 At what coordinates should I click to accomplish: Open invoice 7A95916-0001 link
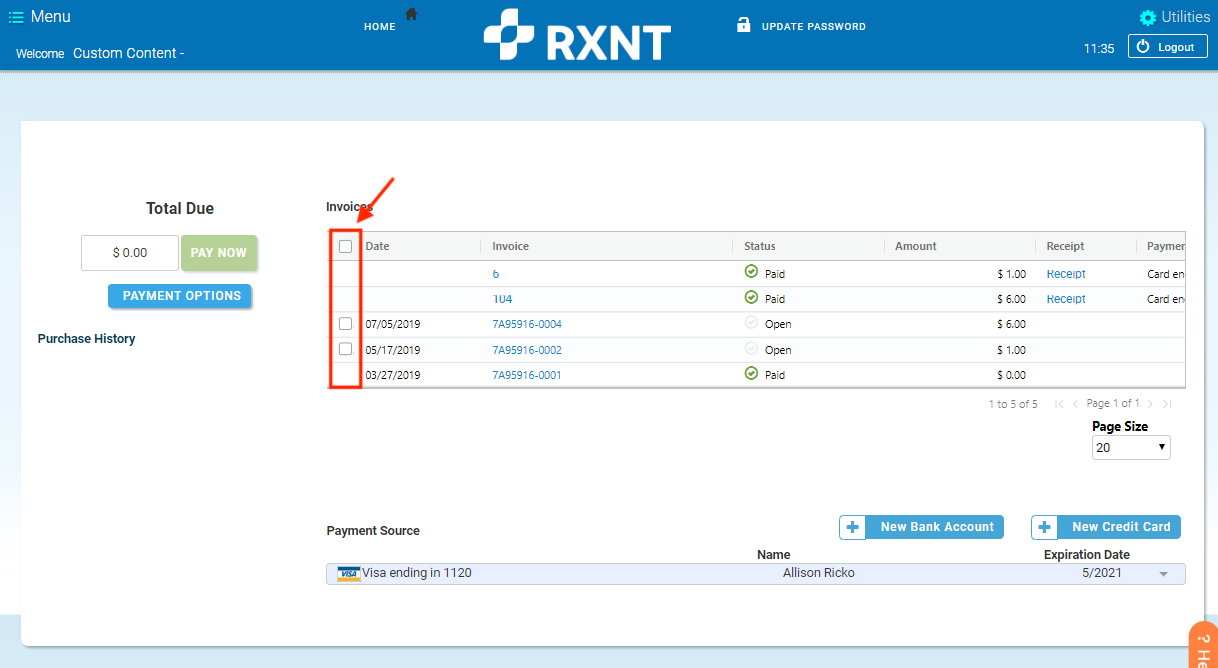point(527,375)
